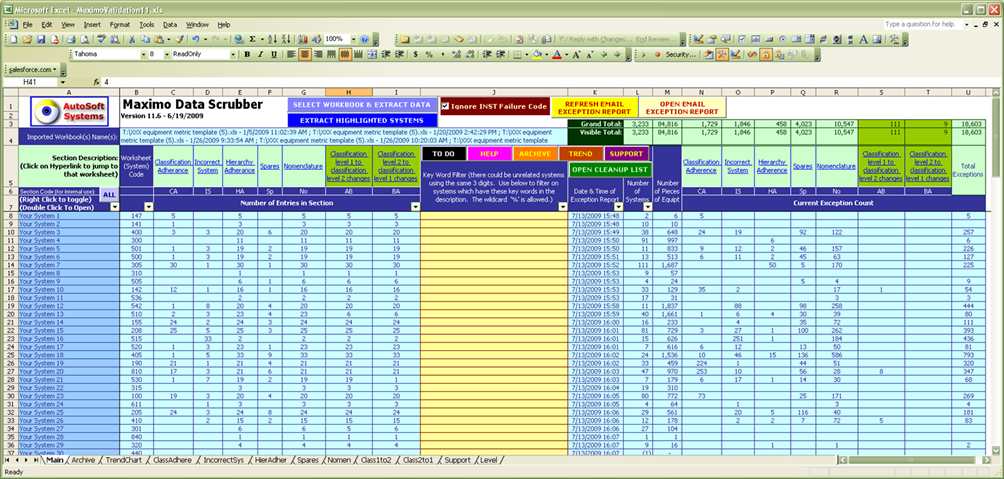
Task: Open the Format menu
Action: coord(120,24)
